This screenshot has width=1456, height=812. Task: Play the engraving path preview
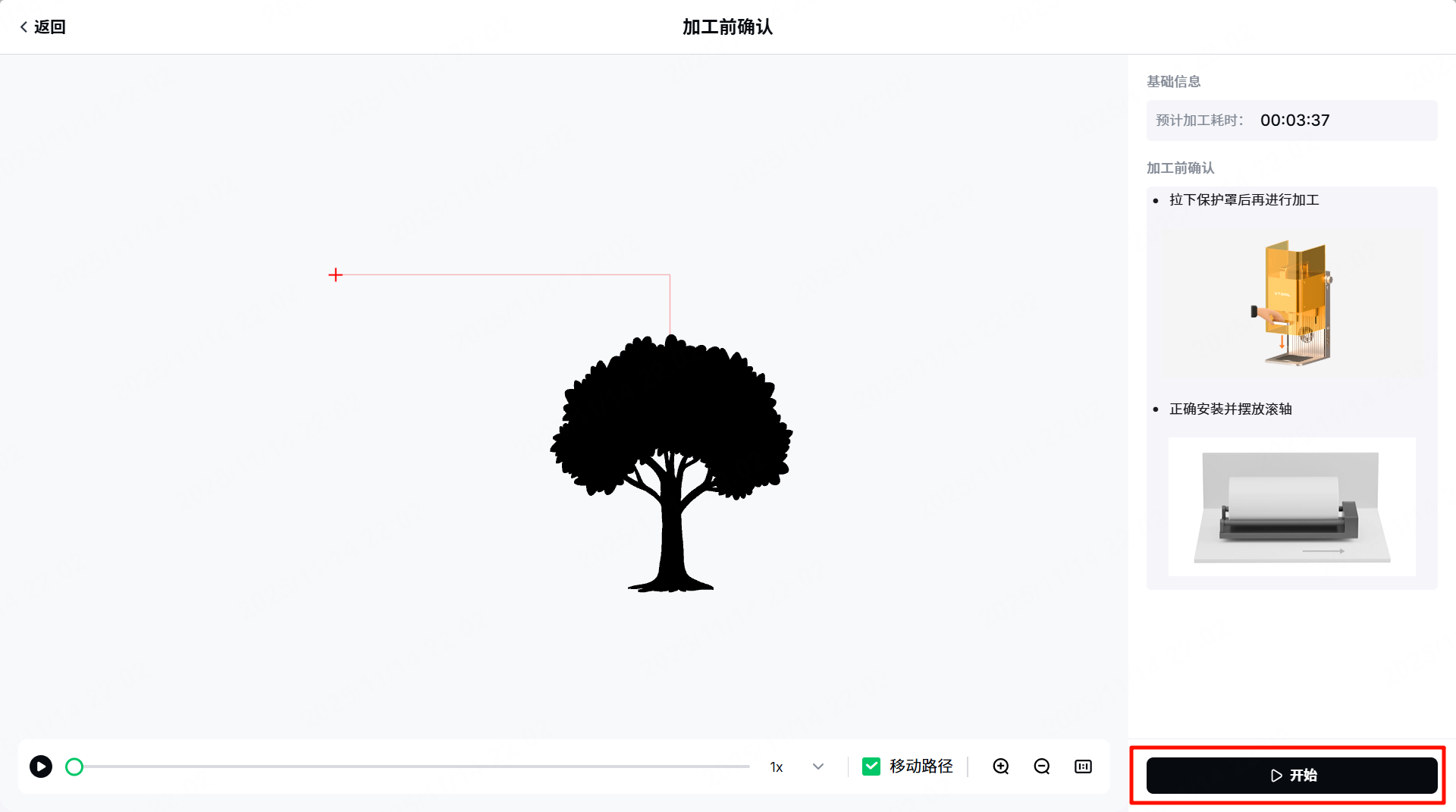(x=41, y=767)
